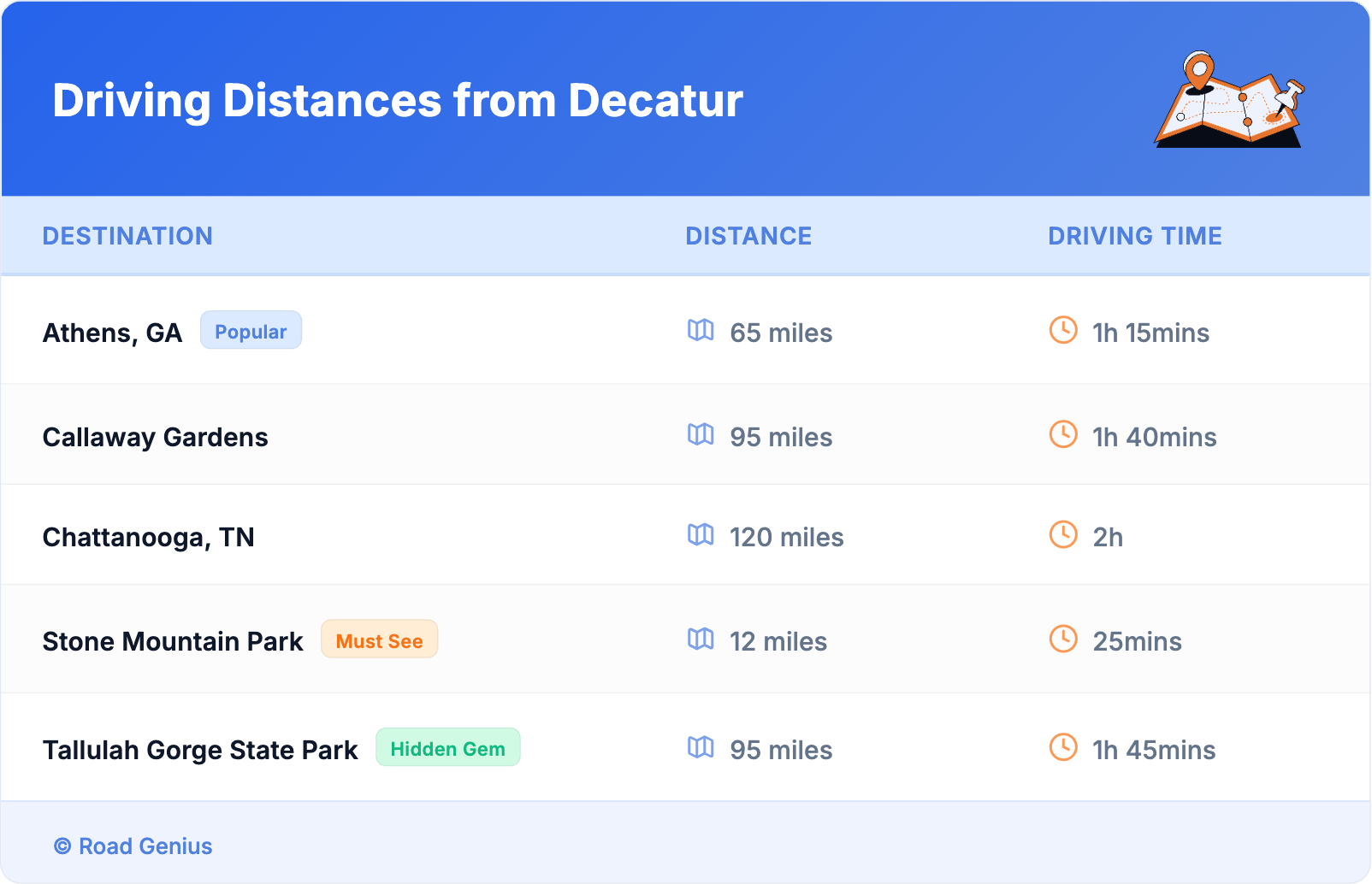Select the Stone Mountain Park destination
The width and height of the screenshot is (1372, 884).
coord(173,641)
